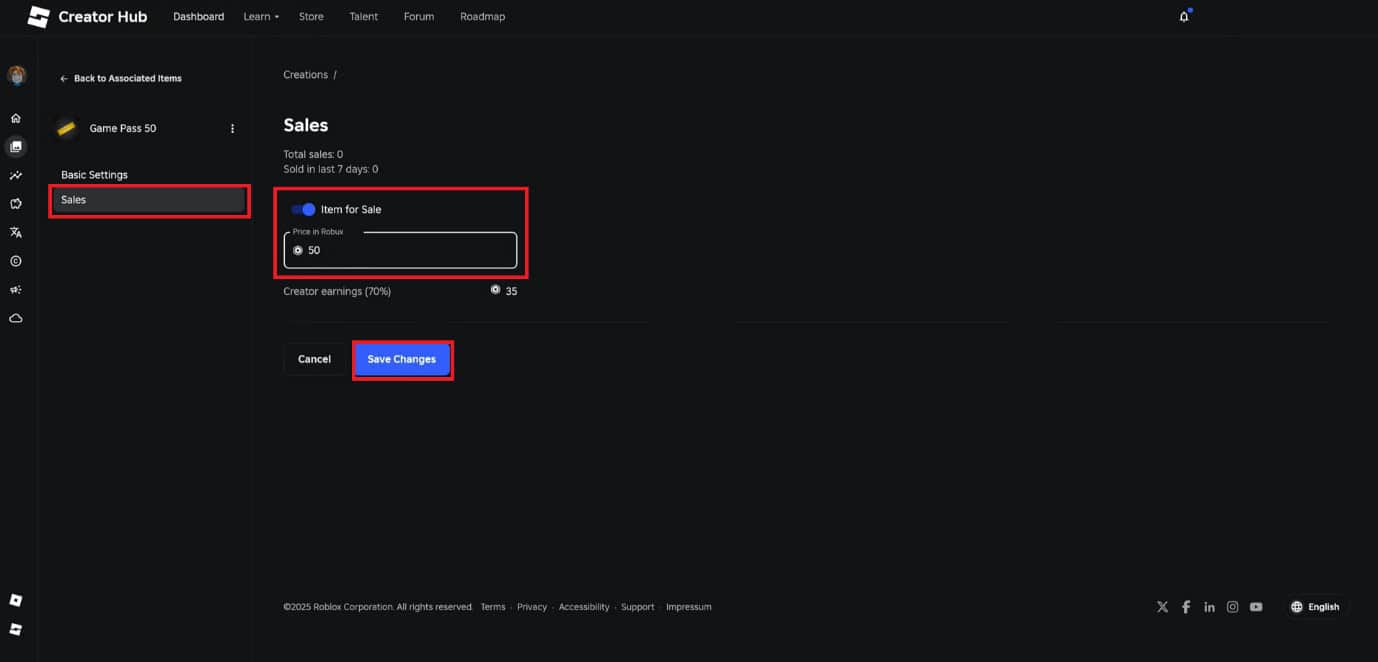This screenshot has height=662, width=1378.
Task: Open the Privacy footer link
Action: [x=532, y=607]
